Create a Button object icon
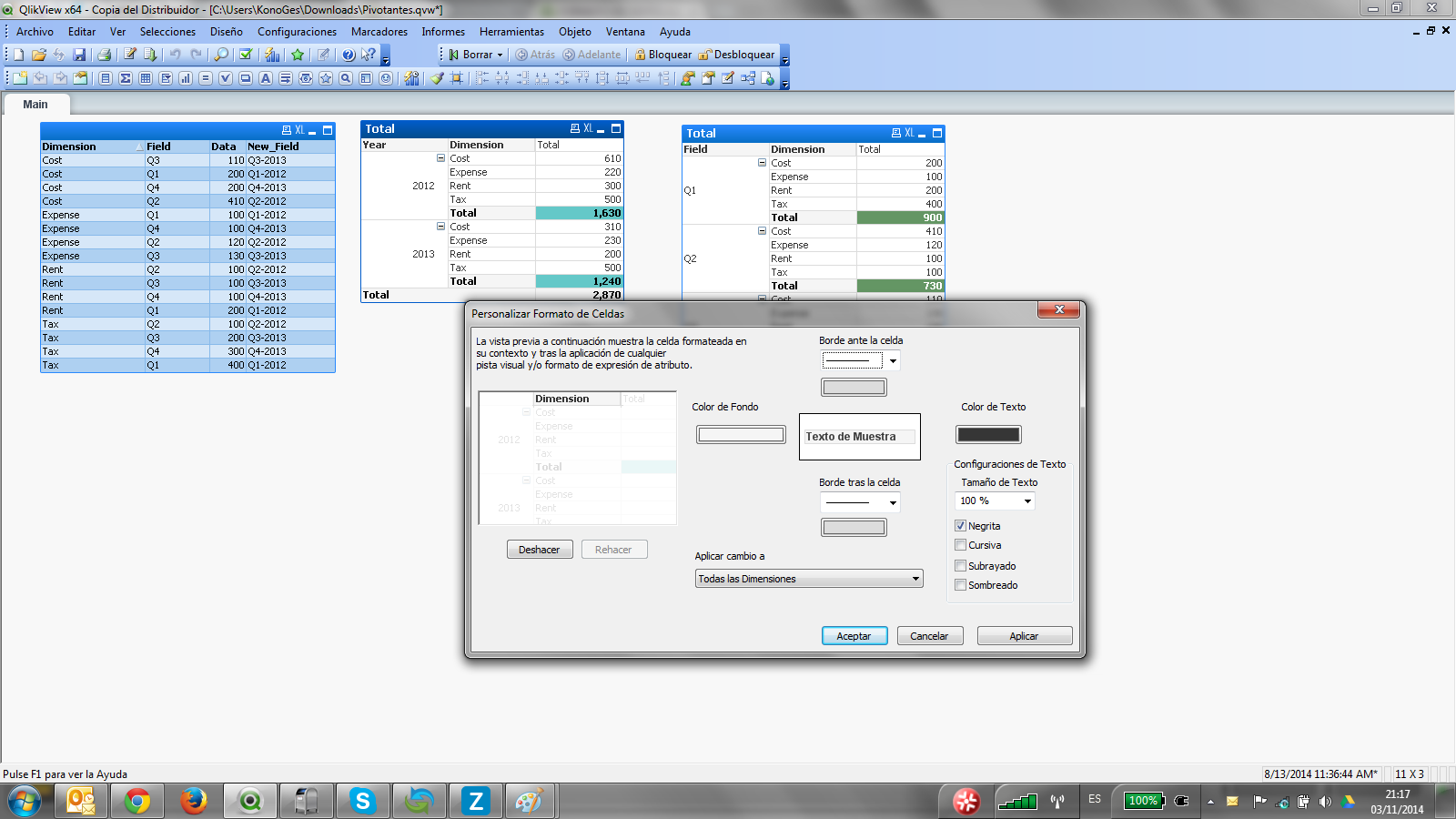Image resolution: width=1456 pixels, height=819 pixels. pyautogui.click(x=246, y=78)
